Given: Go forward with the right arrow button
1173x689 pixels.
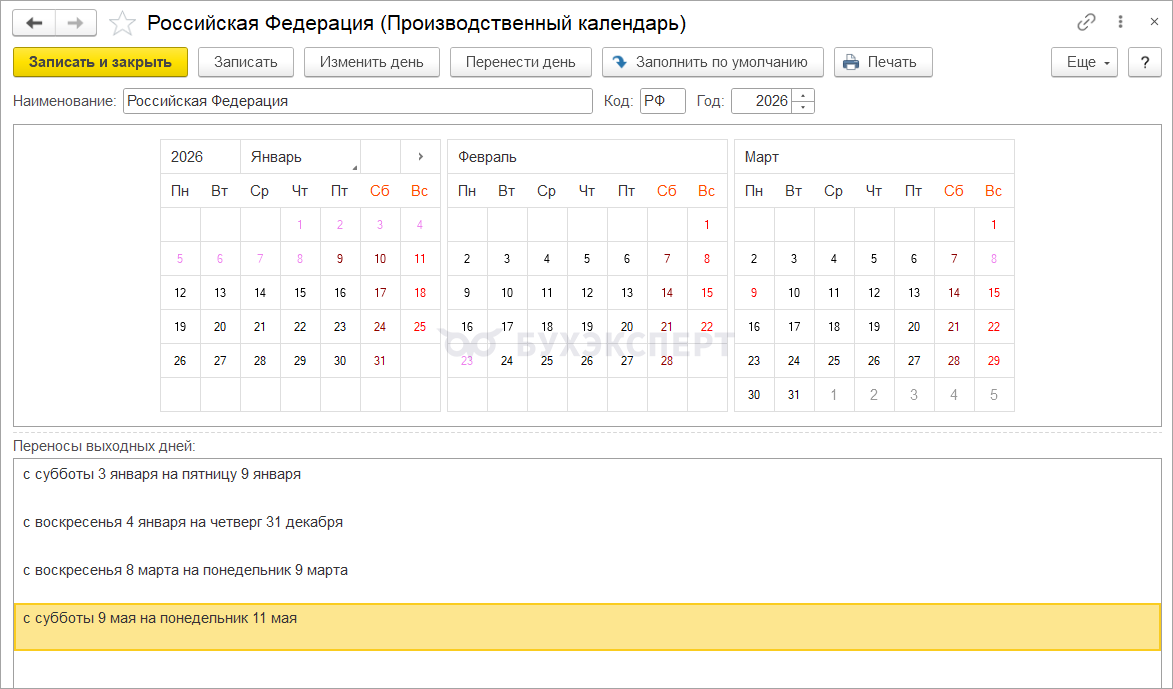Looking at the screenshot, I should (76, 23).
